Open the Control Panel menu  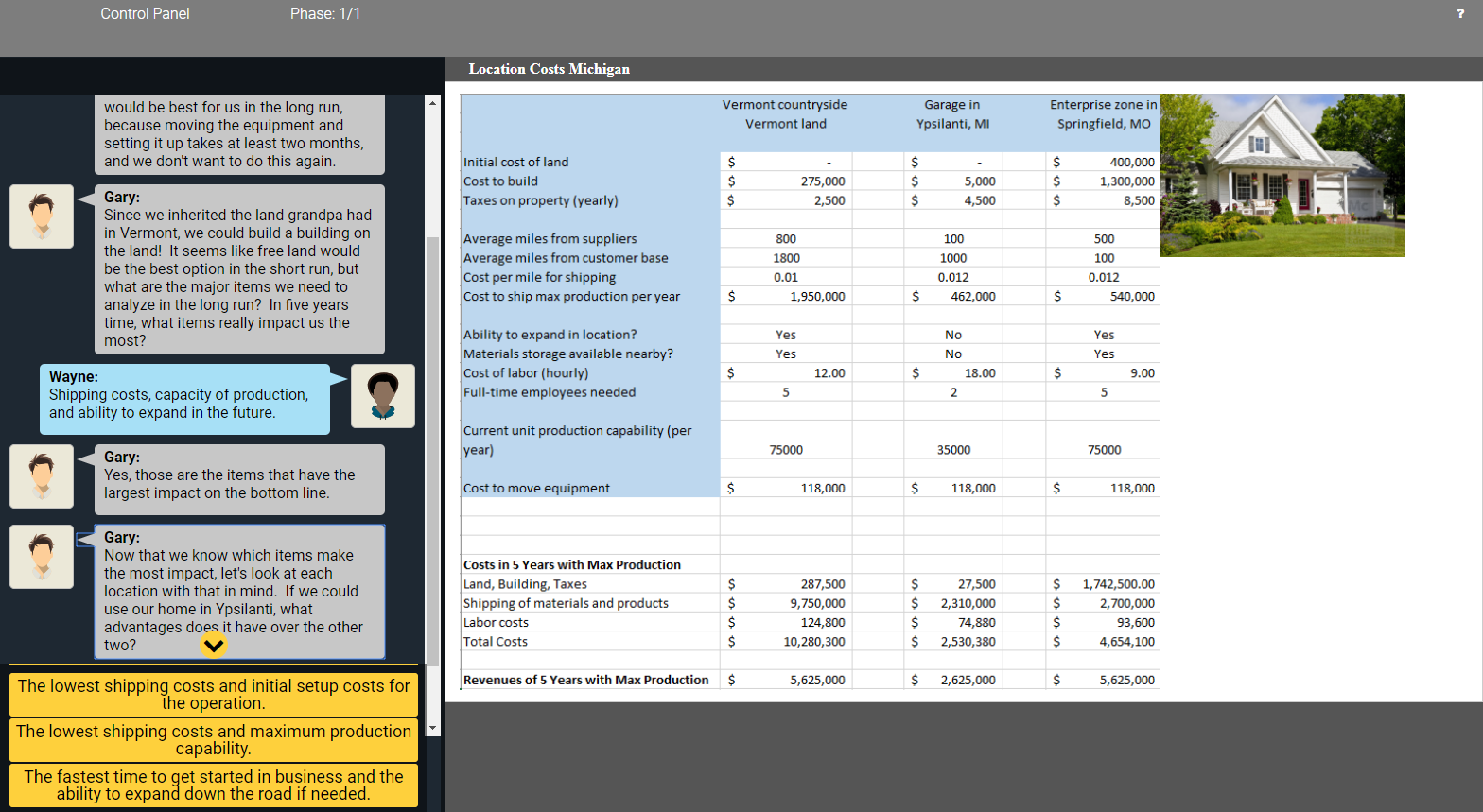[x=145, y=13]
